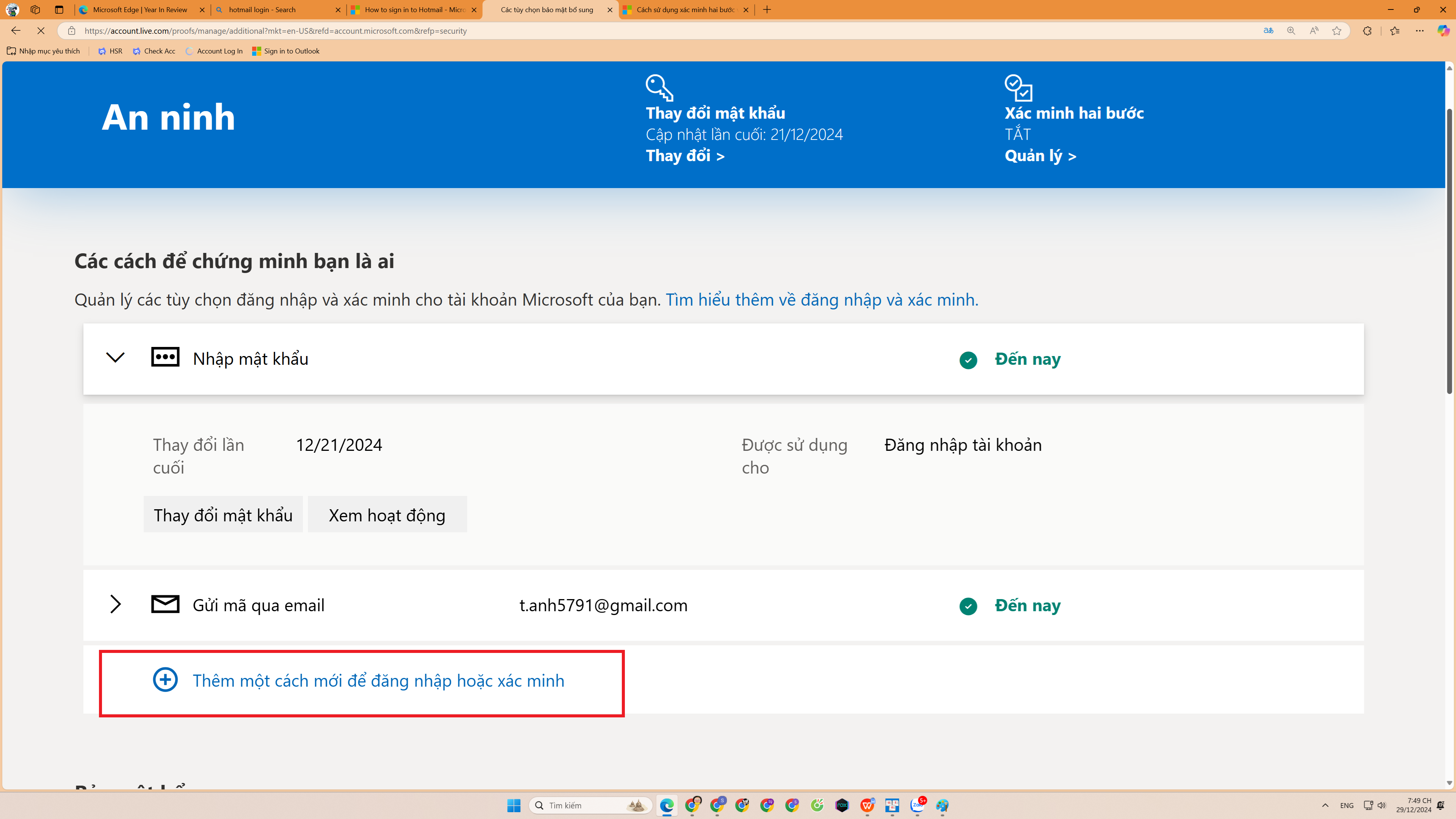Image resolution: width=1456 pixels, height=819 pixels.
Task: Close the Các tùy chọn bảo mật bổ sung tab
Action: (610, 9)
